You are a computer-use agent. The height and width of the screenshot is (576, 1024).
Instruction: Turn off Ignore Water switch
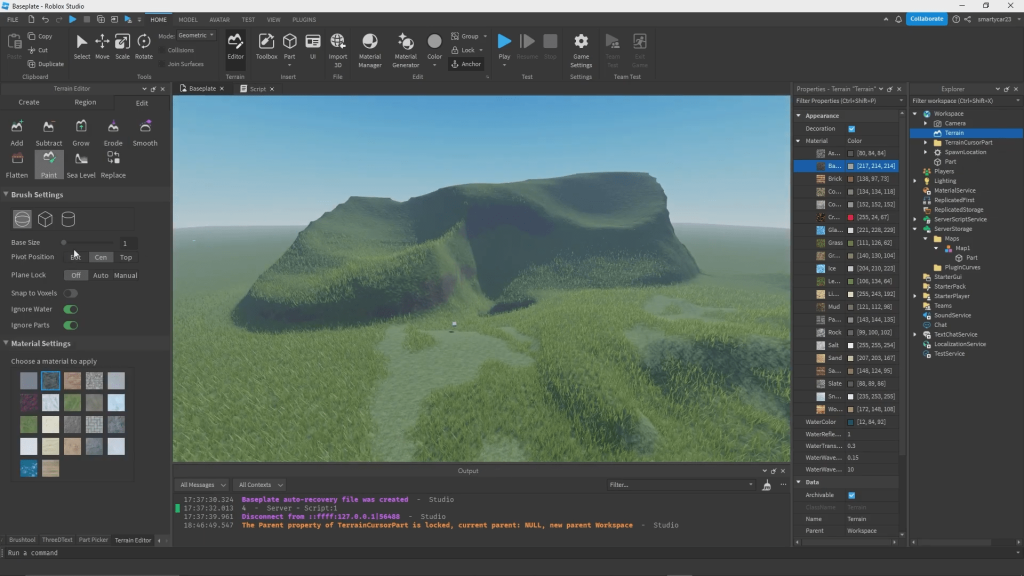71,310
